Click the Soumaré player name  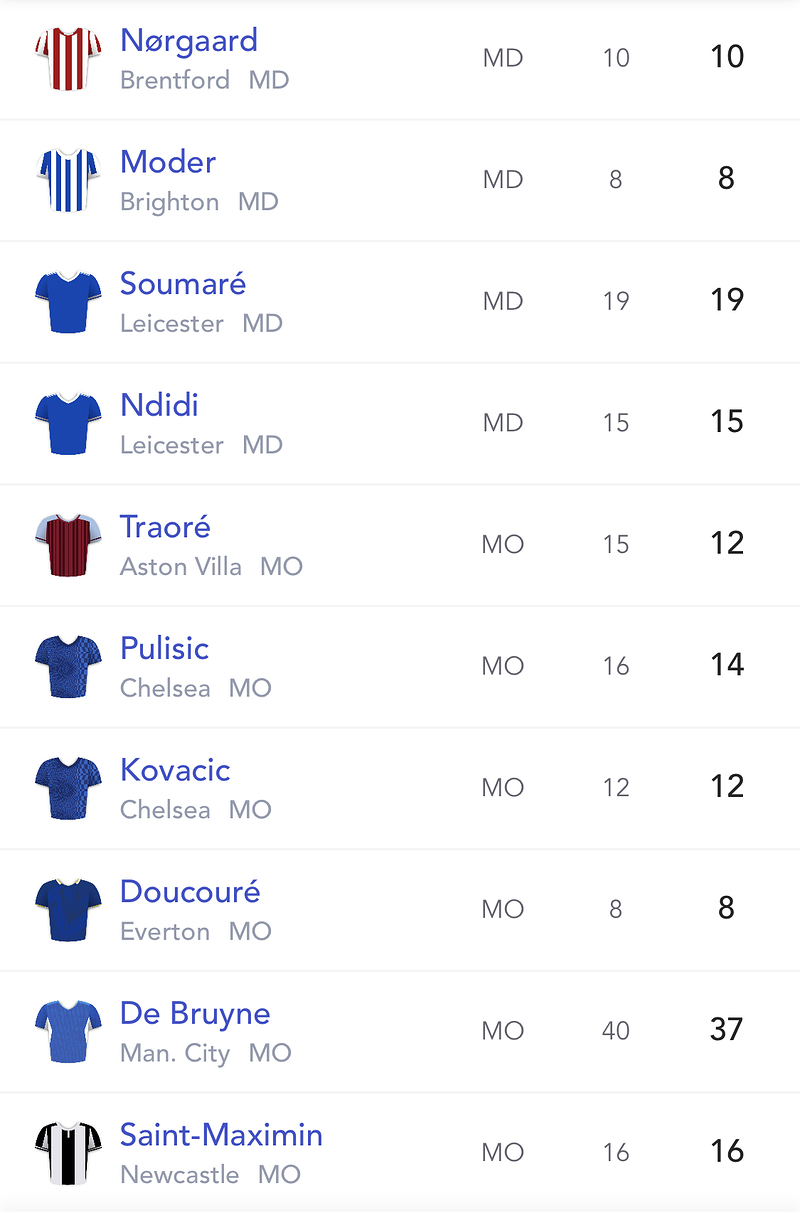183,283
